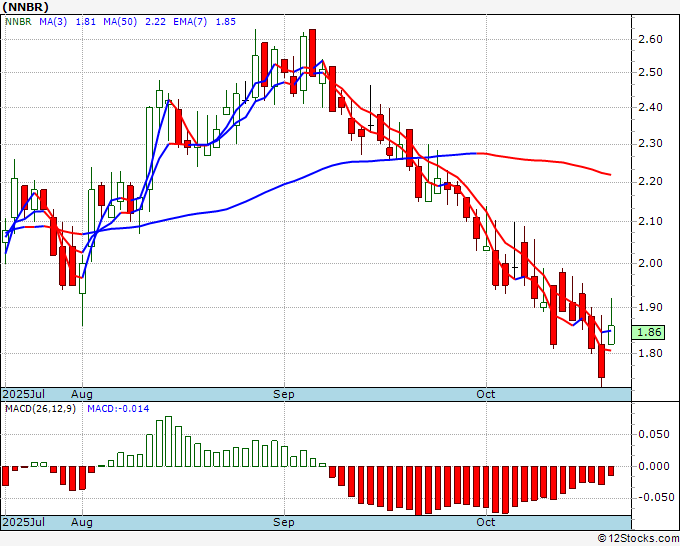Click the (NNBR) chart title
This screenshot has width=680, height=546.
(x=25, y=7)
